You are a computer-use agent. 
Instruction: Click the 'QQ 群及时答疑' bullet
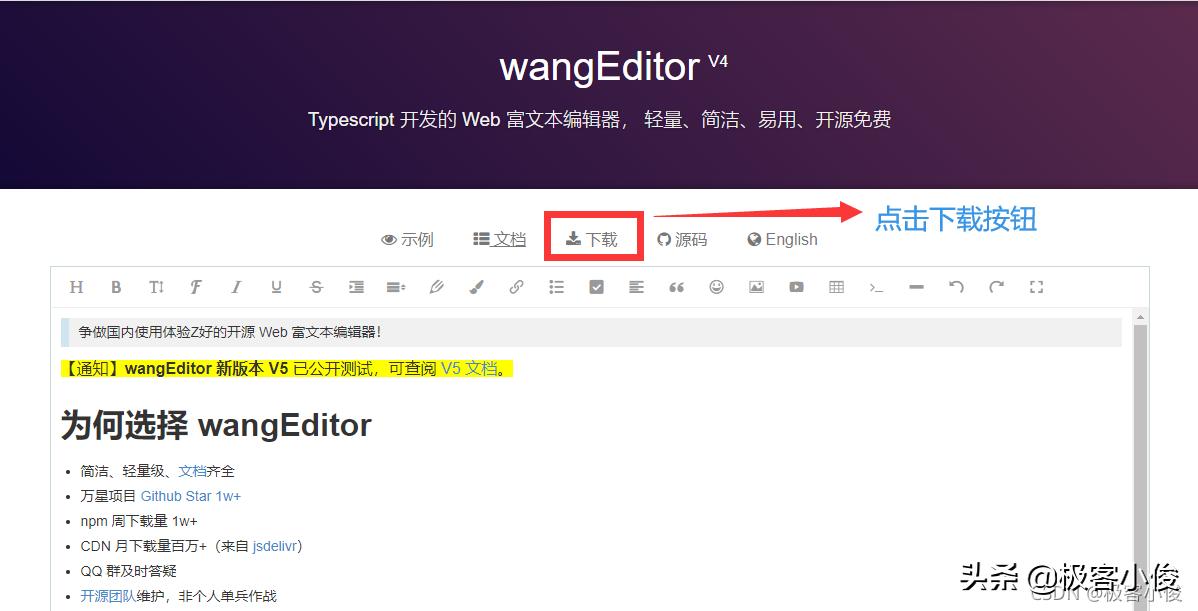(128, 571)
